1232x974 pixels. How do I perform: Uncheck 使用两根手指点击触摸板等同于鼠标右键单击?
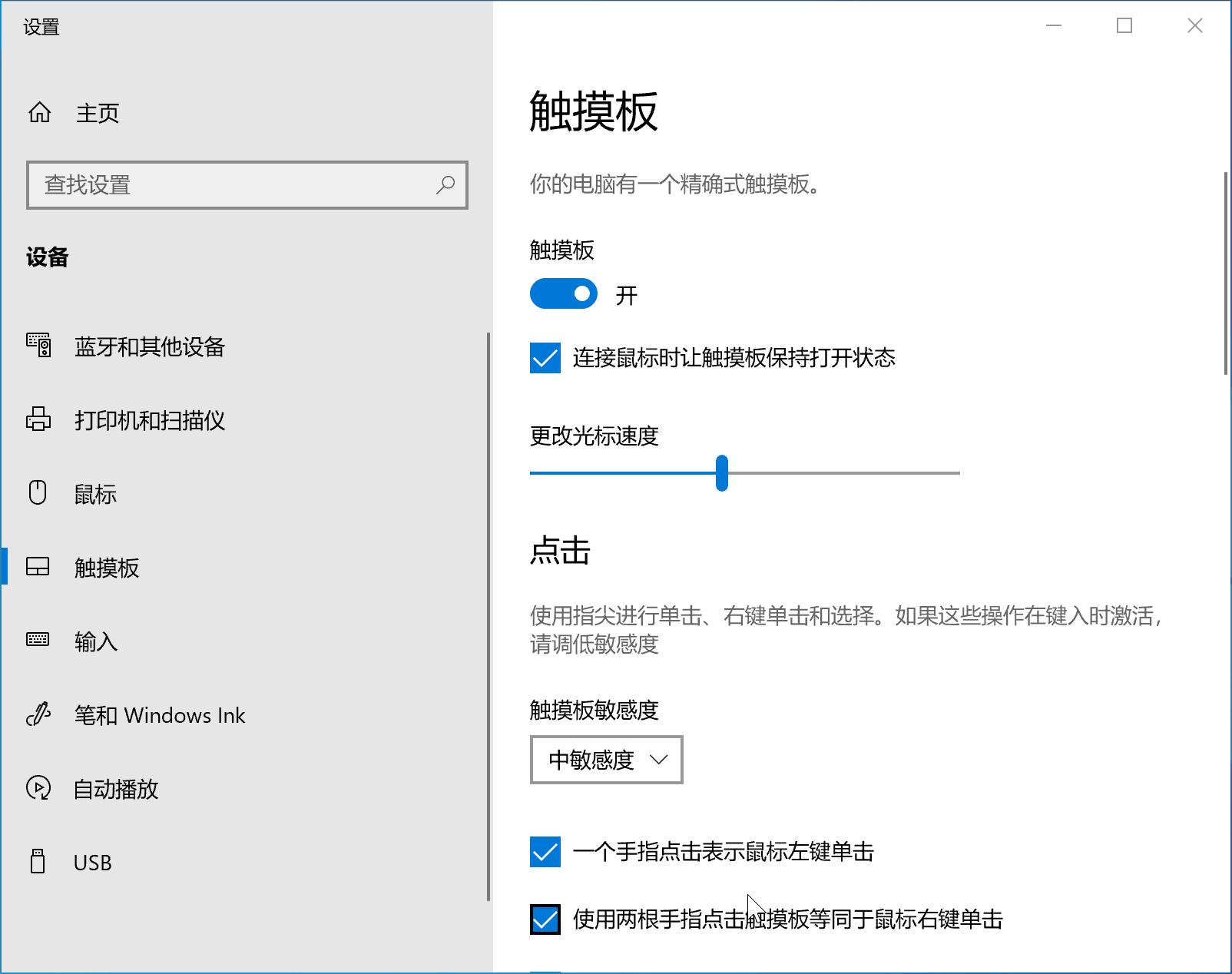point(545,919)
